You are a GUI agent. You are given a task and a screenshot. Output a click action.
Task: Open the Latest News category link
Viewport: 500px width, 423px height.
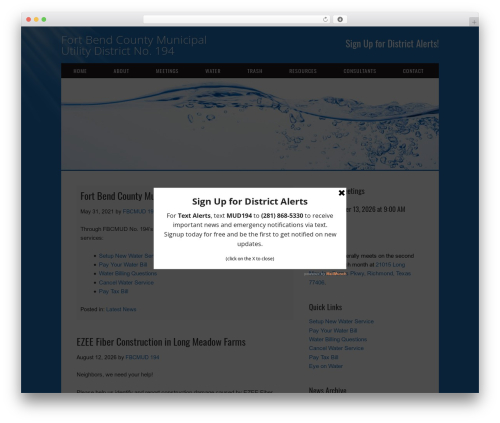click(x=121, y=309)
